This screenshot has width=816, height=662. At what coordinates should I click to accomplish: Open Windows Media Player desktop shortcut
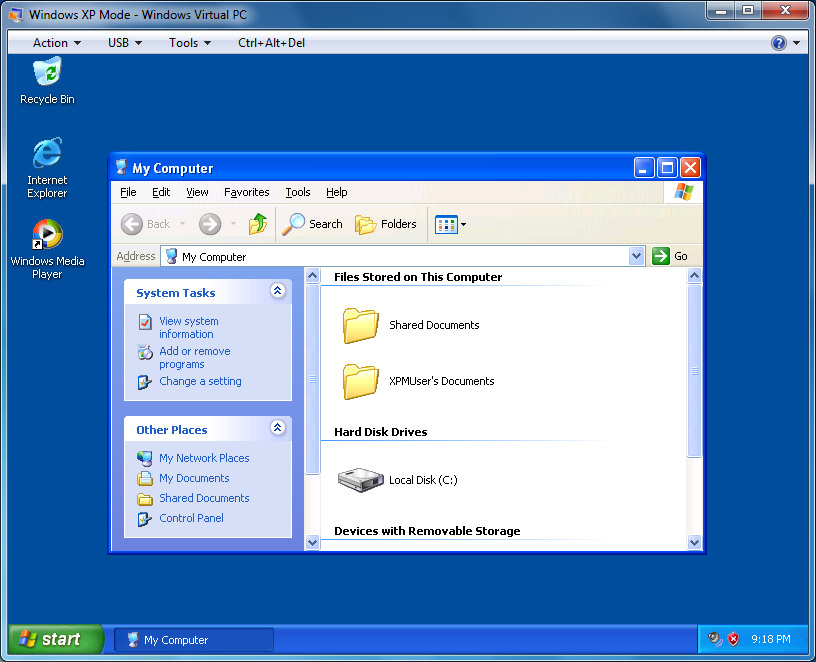click(x=47, y=236)
